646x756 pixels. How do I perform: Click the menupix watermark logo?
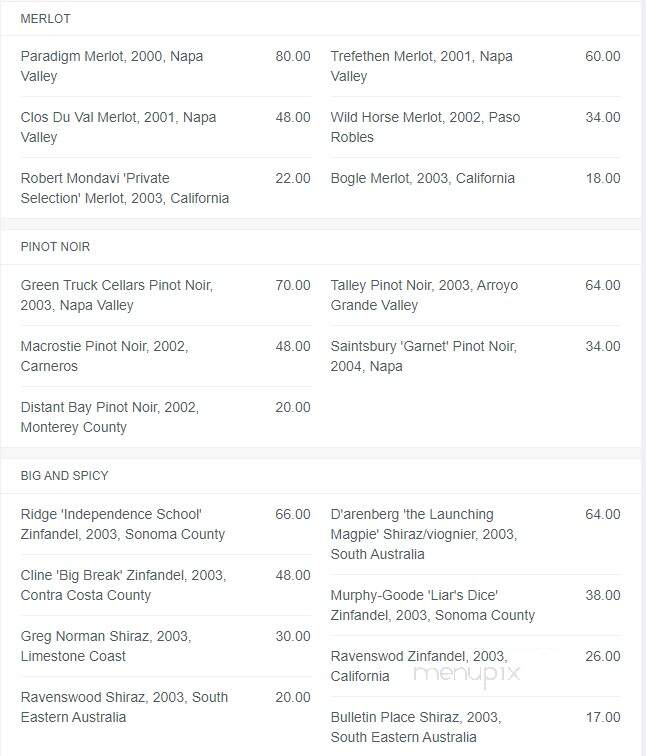pos(467,675)
